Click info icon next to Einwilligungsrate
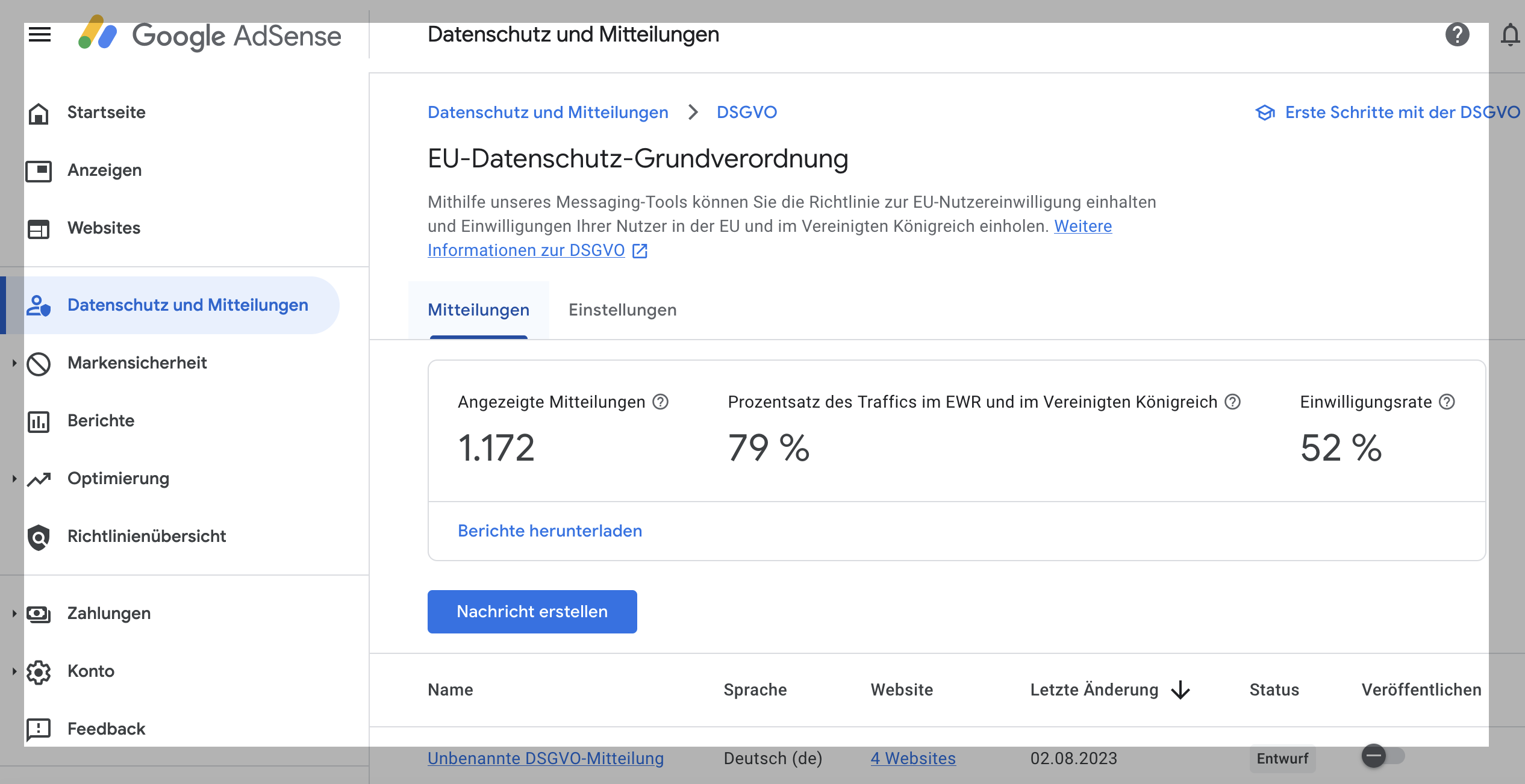This screenshot has width=1525, height=784. [x=1447, y=402]
